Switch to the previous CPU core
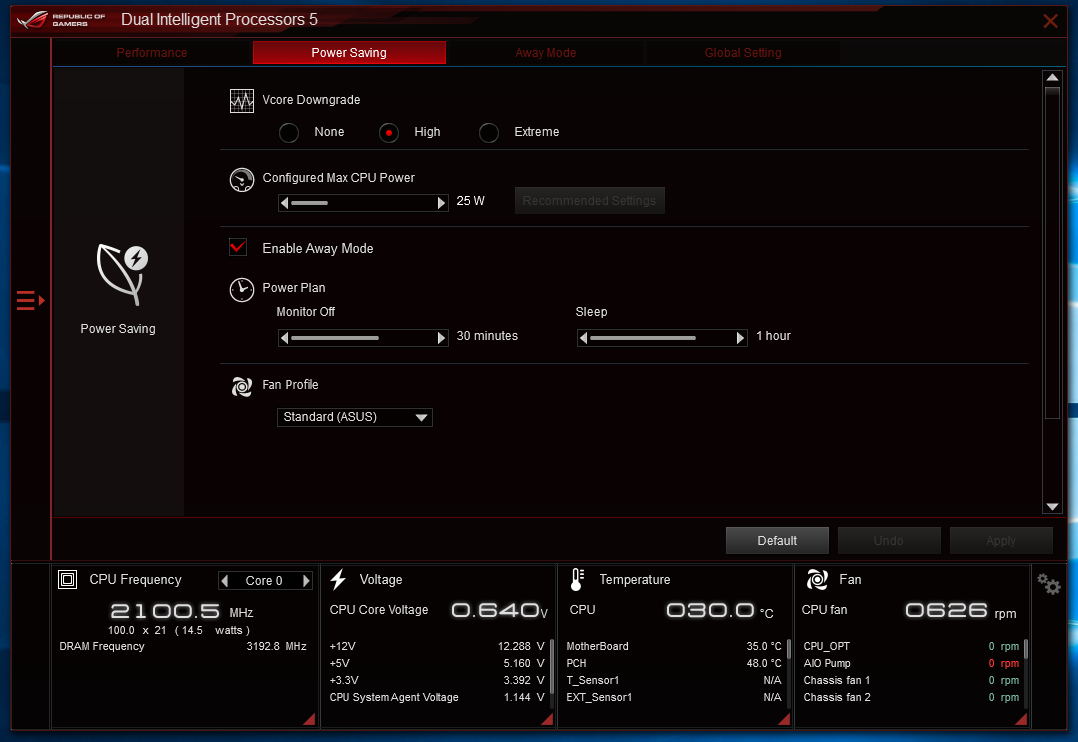1078x742 pixels. tap(225, 581)
